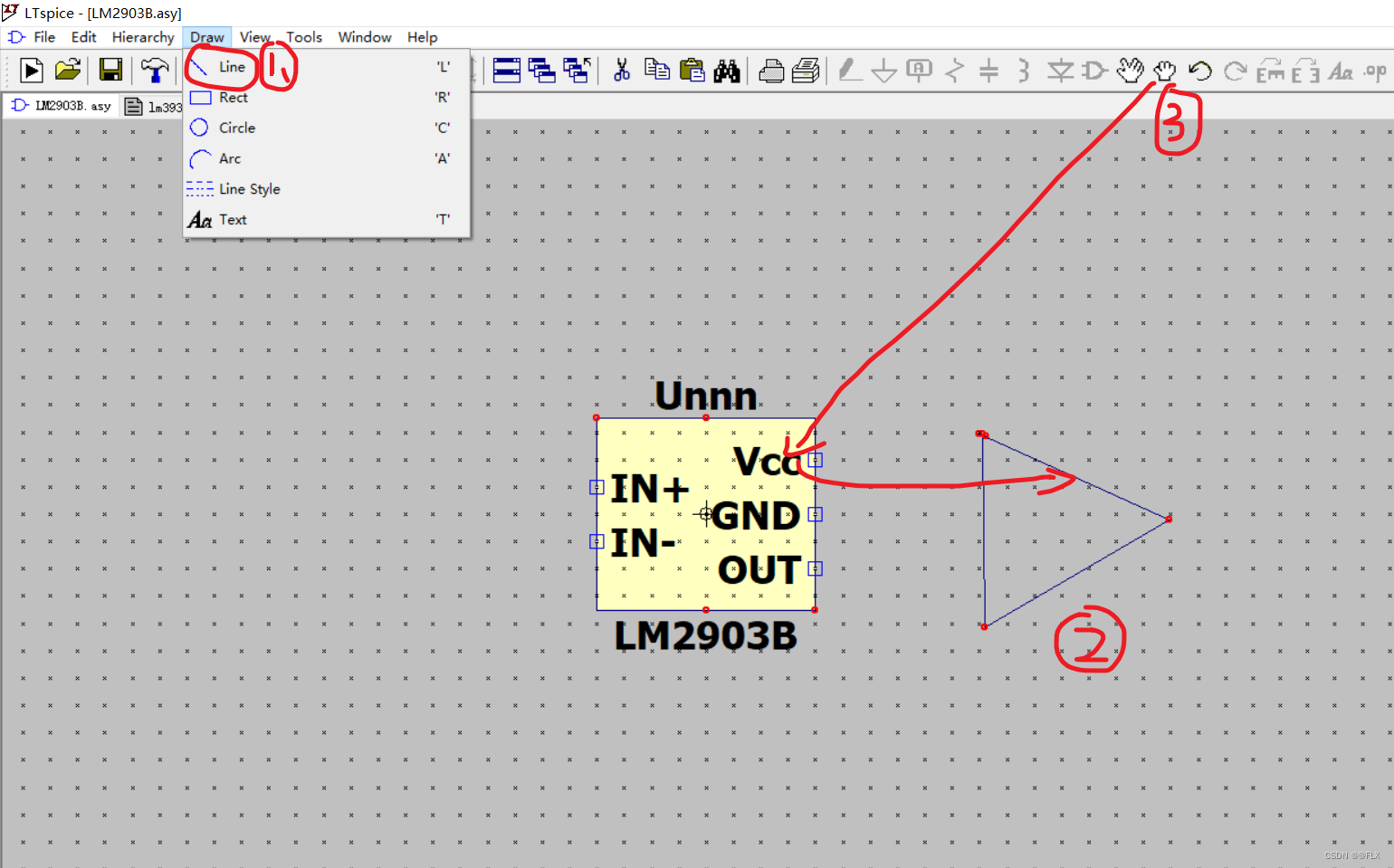Click the Unnn instance name text
The height and width of the screenshot is (868, 1394).
tap(706, 396)
